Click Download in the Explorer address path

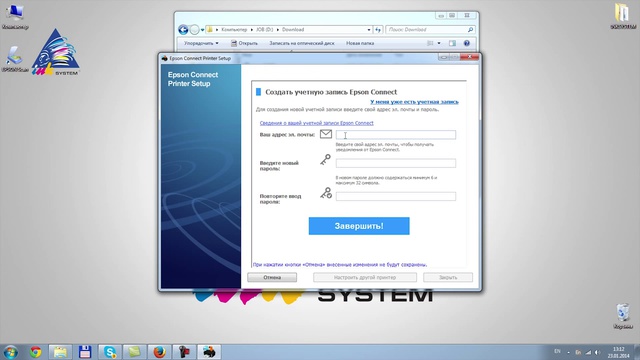tap(293, 29)
